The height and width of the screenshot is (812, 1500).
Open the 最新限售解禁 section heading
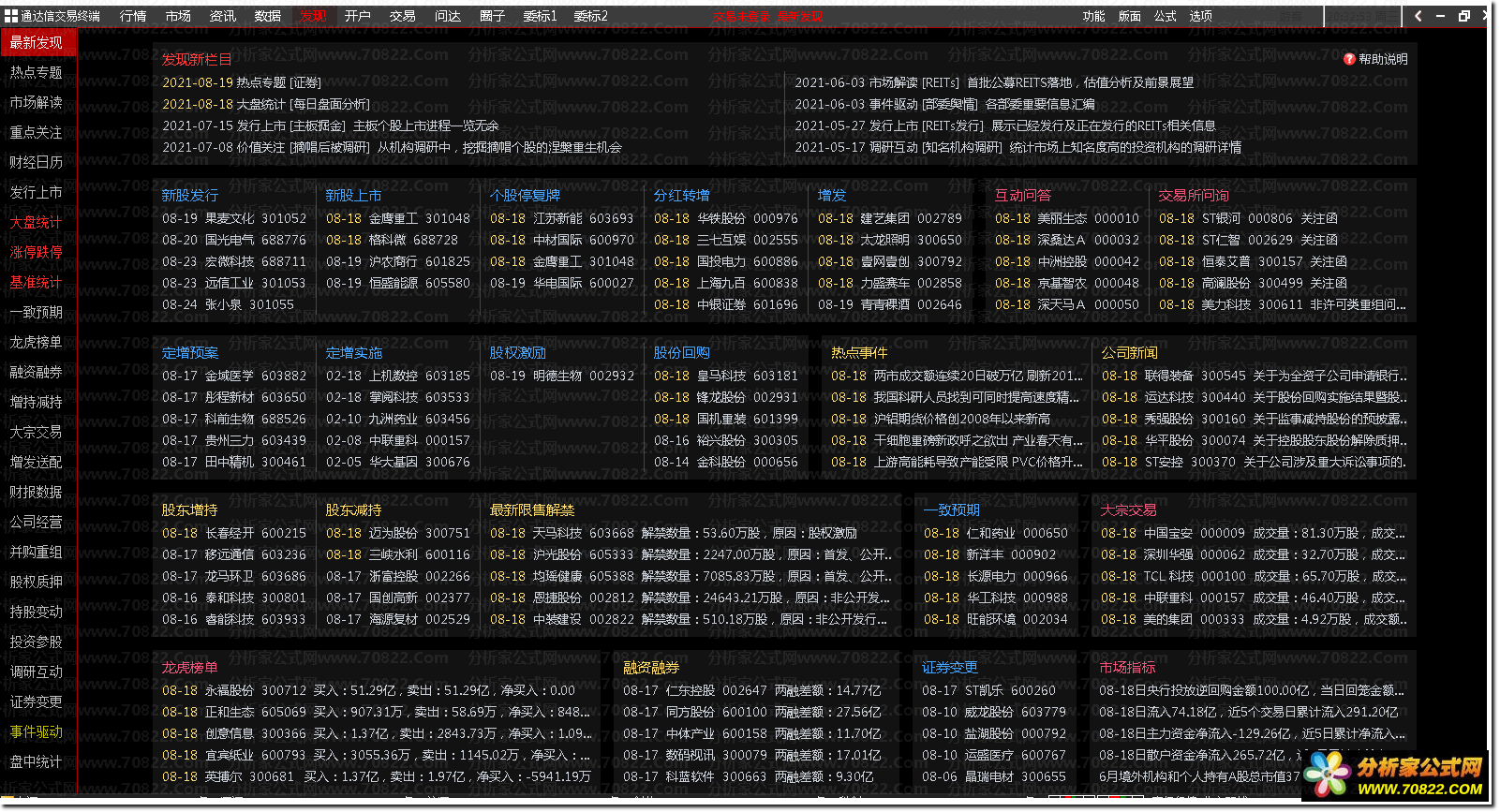[x=532, y=509]
